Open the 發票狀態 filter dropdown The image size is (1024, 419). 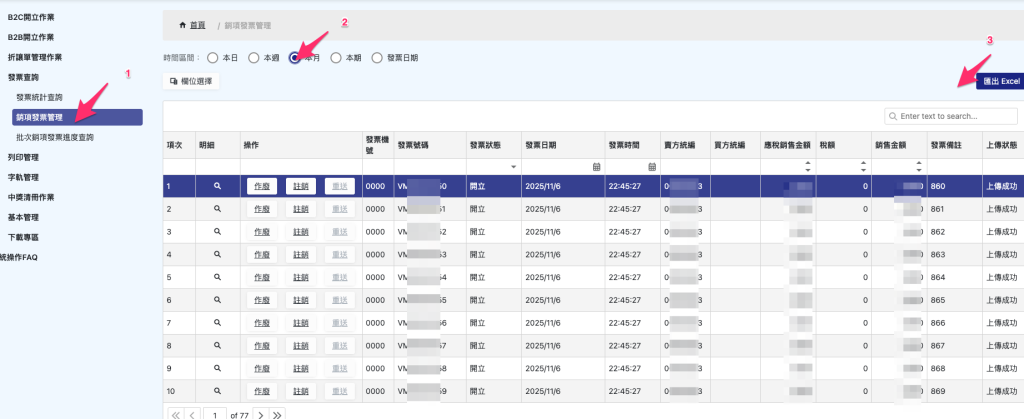(x=513, y=166)
